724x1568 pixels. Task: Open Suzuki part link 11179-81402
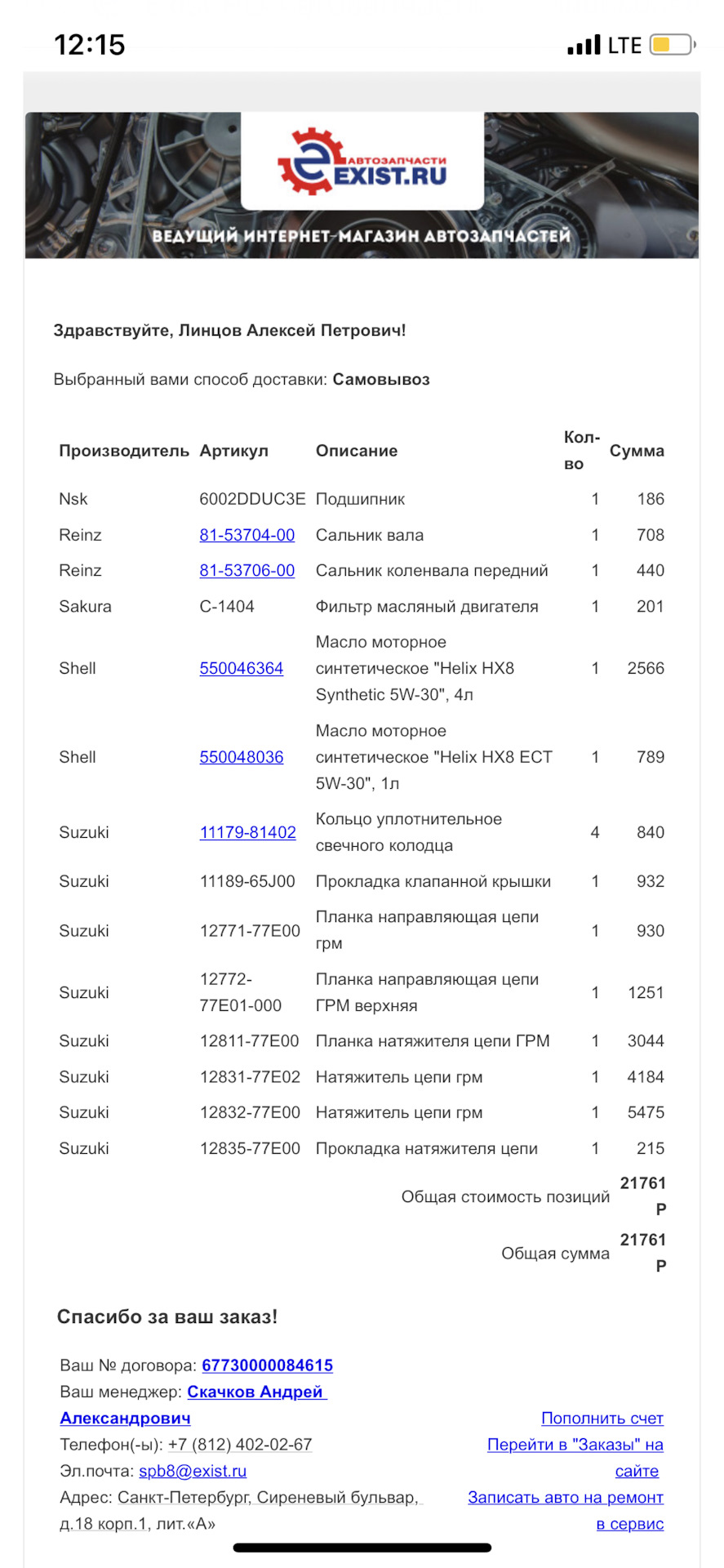click(247, 833)
